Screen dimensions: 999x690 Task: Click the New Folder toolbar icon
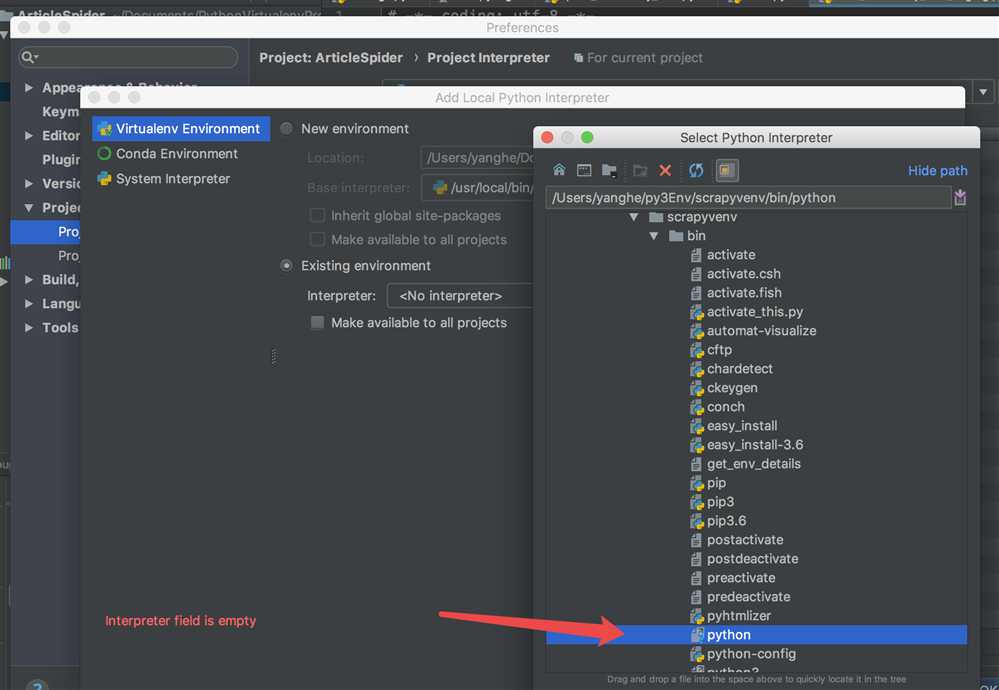coord(640,170)
